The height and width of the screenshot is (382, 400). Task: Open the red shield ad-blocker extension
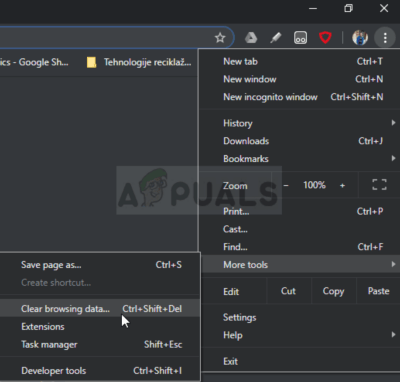325,38
